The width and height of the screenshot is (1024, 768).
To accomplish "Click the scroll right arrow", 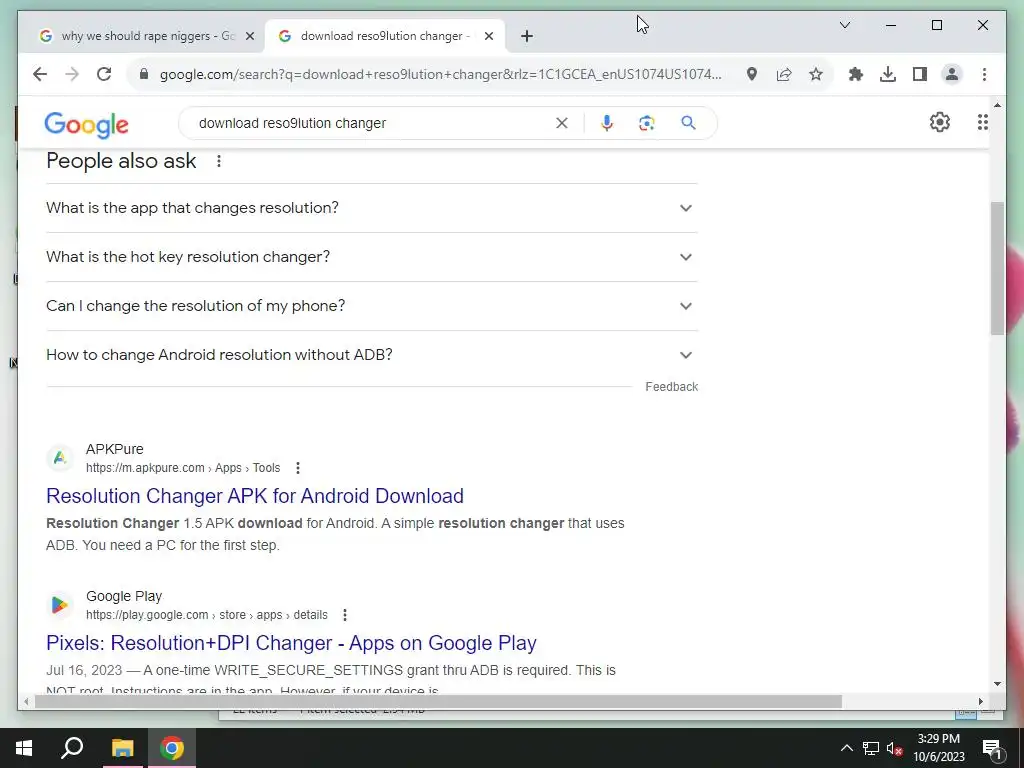I will click(980, 701).
